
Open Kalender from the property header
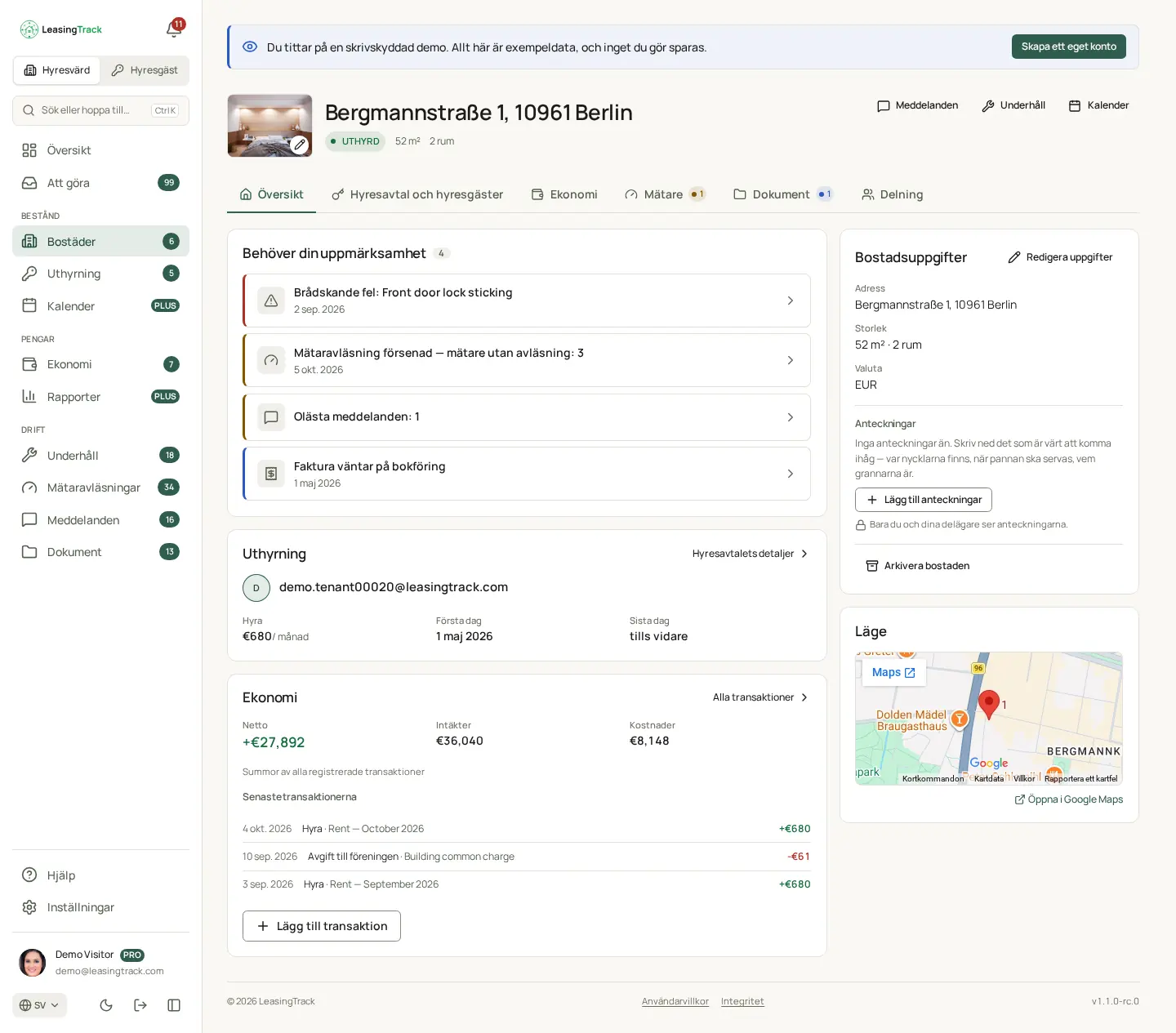coord(1098,105)
